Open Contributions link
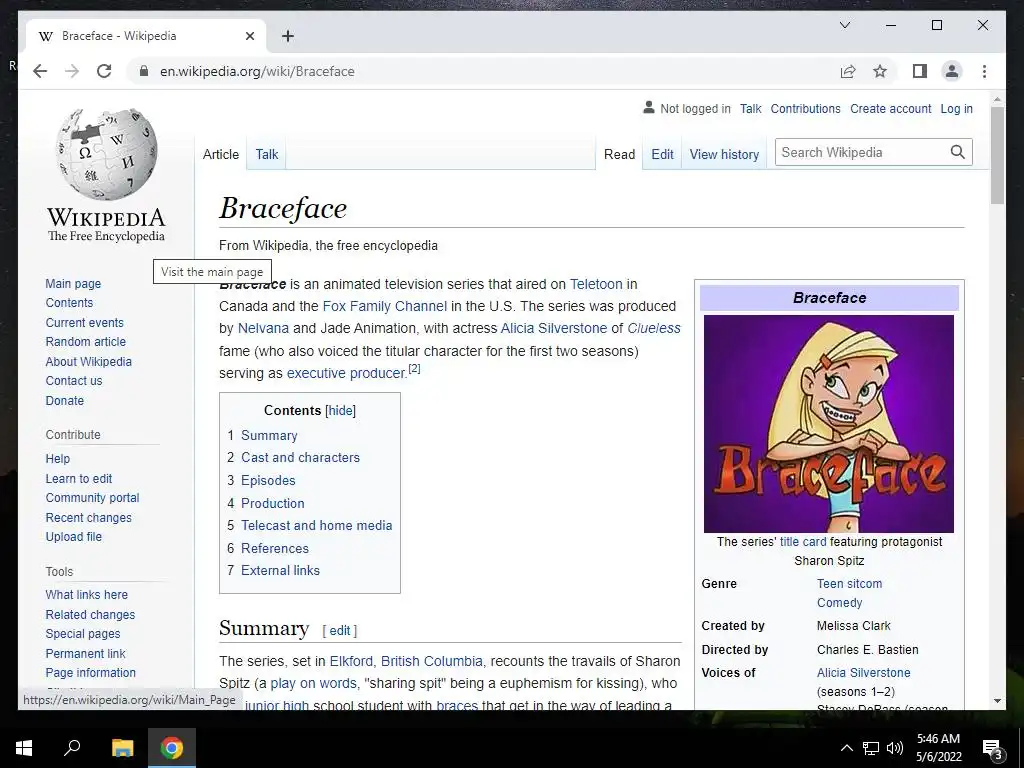1024x768 pixels. click(805, 108)
